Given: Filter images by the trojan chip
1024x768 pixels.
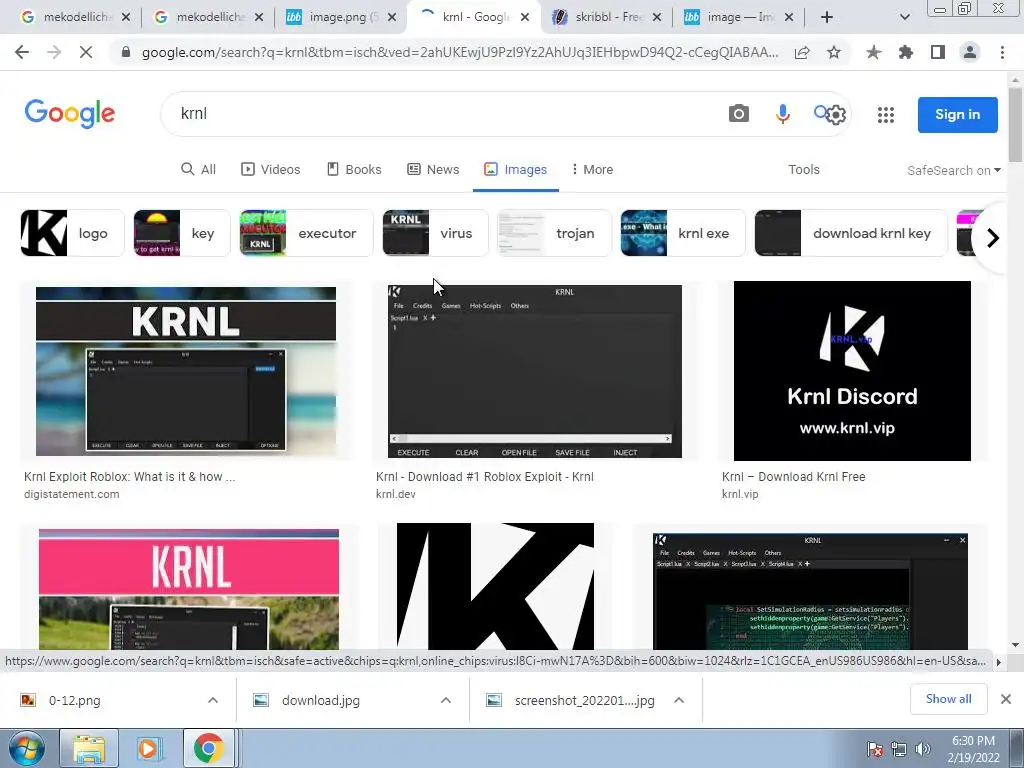Looking at the screenshot, I should coord(554,233).
